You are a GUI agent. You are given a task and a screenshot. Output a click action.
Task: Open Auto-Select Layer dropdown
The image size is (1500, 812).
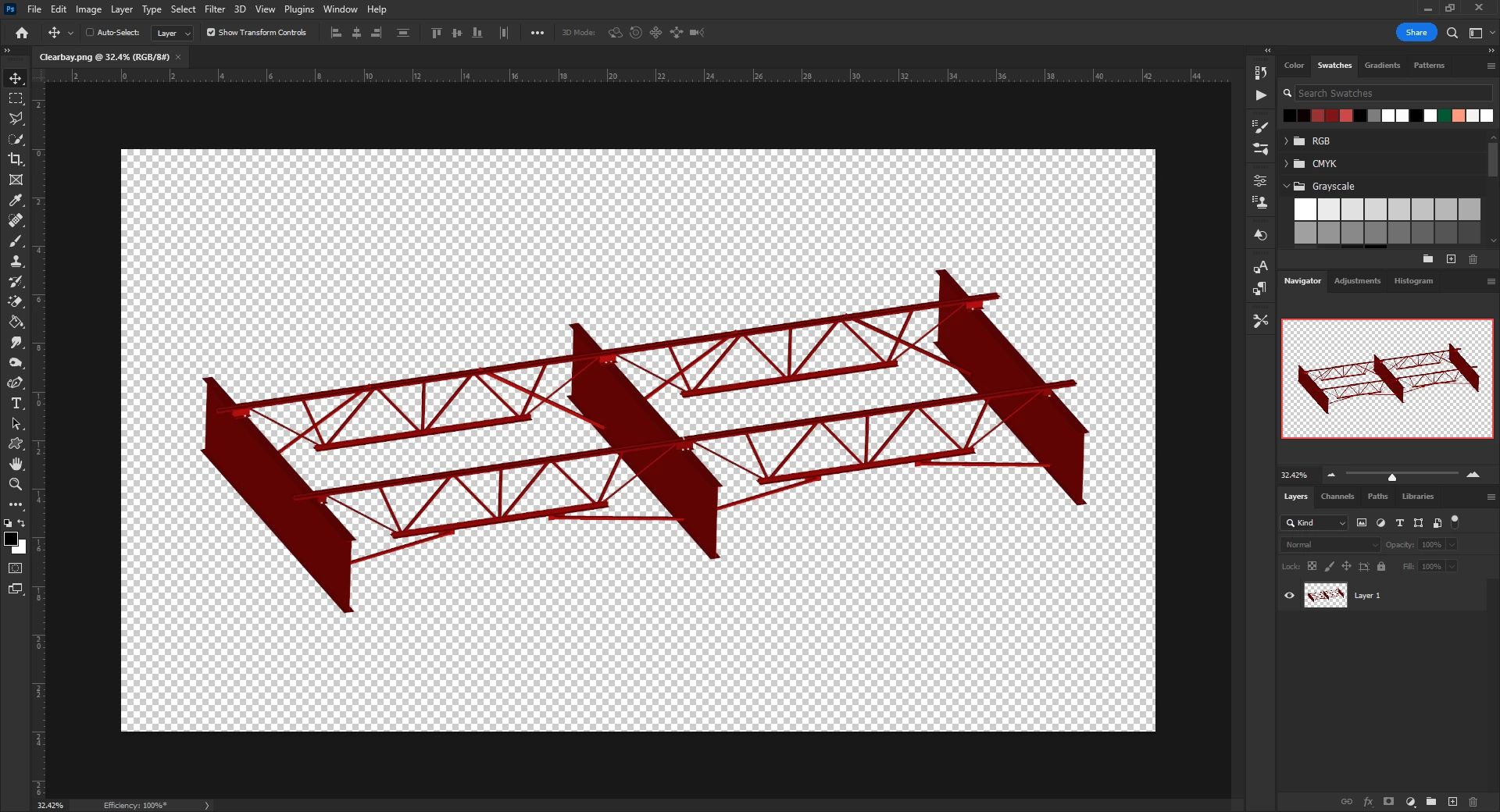point(173,33)
